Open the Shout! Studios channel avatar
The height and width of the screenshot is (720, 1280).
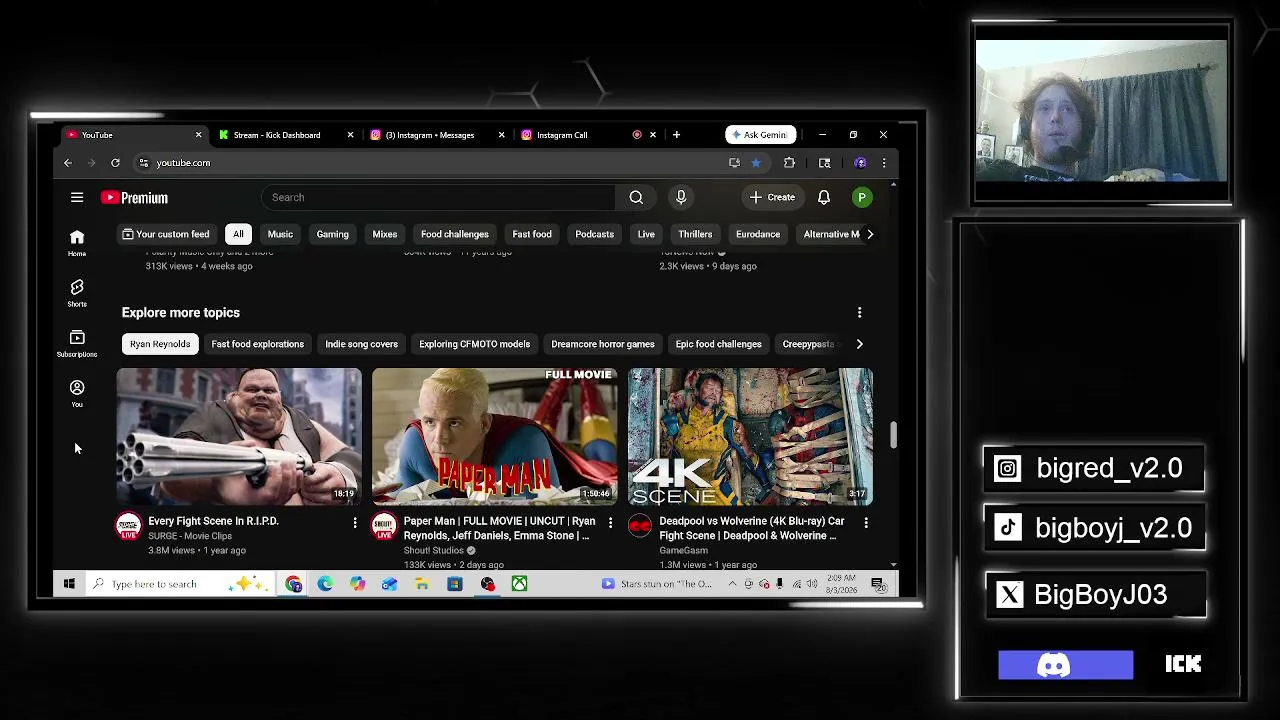pos(384,526)
